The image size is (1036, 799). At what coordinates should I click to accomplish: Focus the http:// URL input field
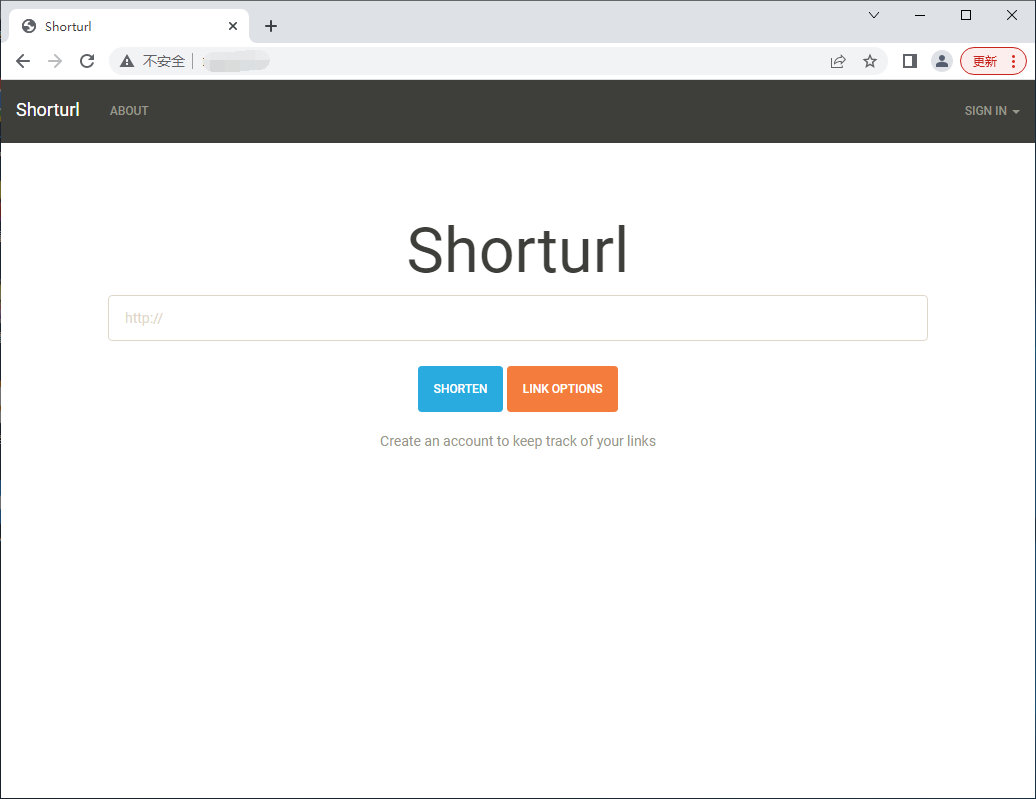[517, 318]
